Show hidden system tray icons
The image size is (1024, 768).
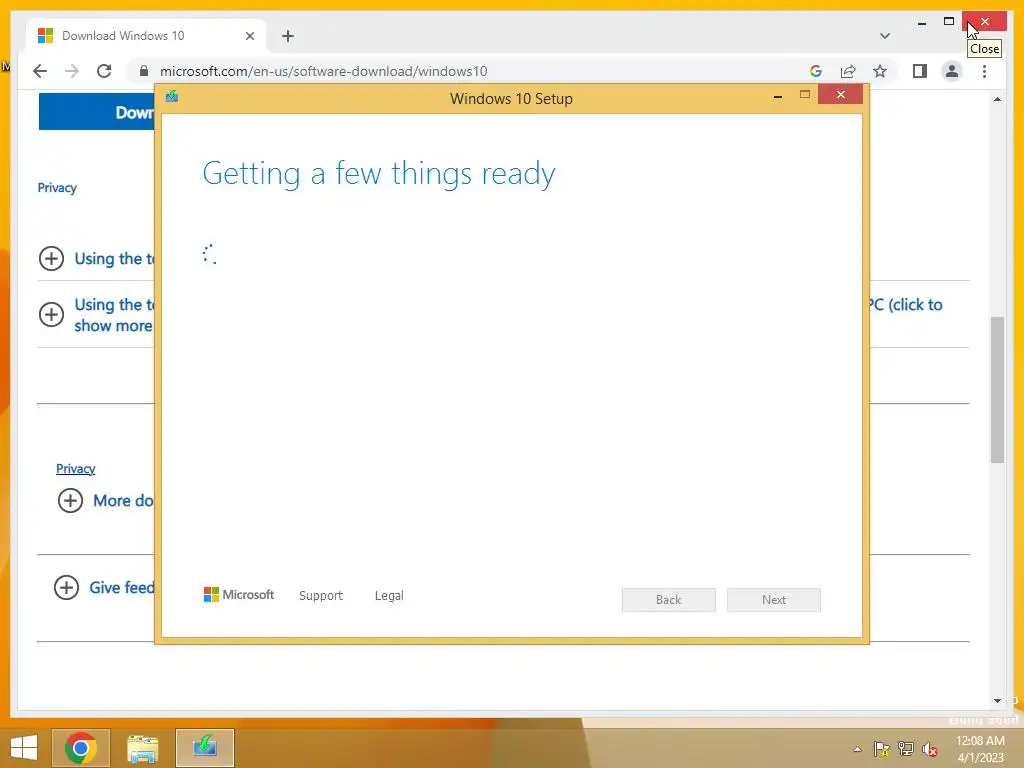tap(857, 749)
